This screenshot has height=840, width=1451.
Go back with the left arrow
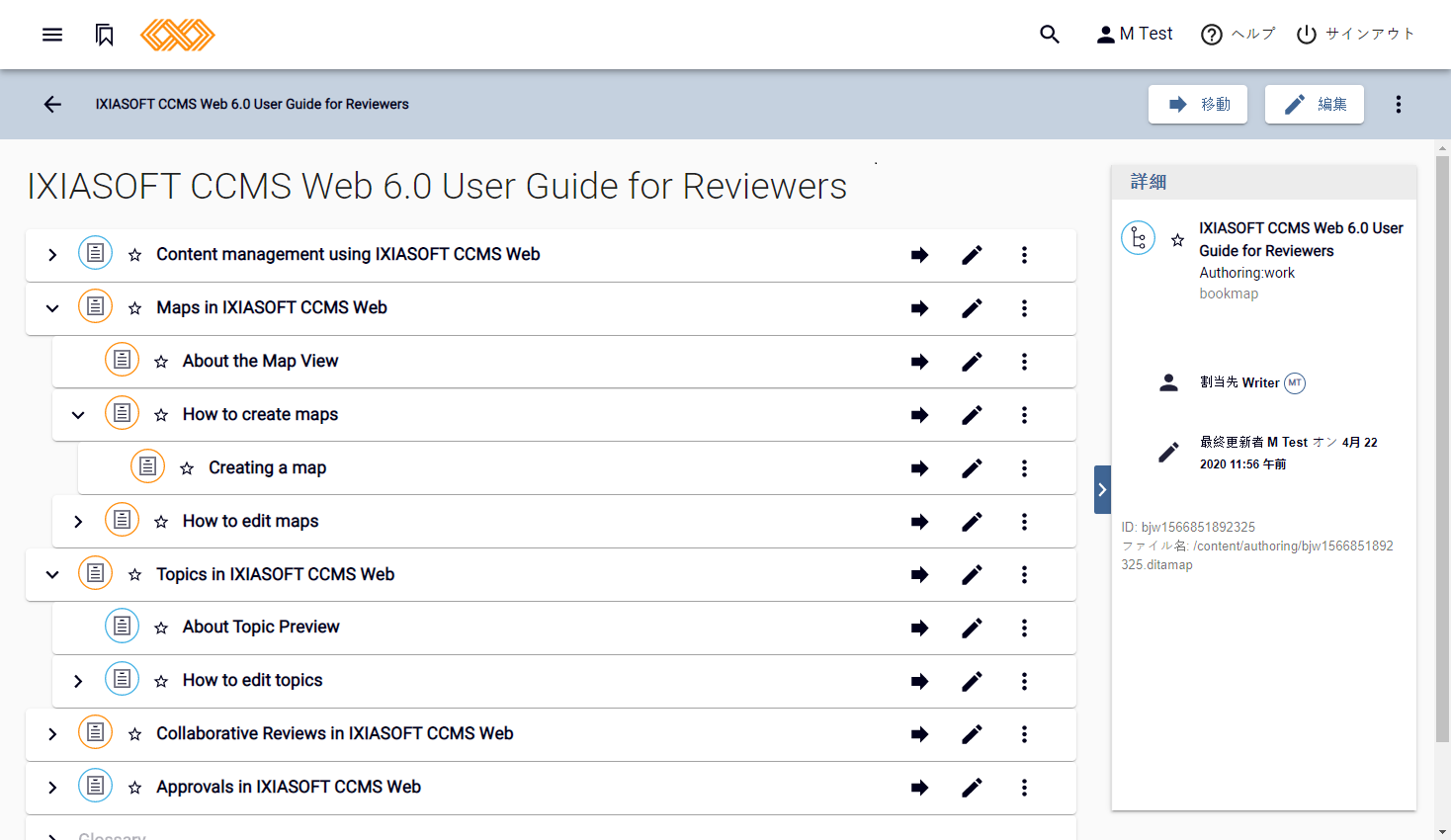[52, 104]
